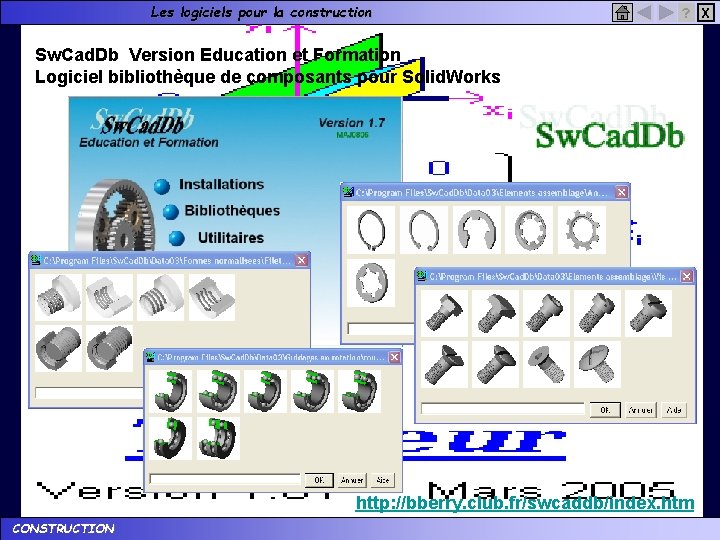Screen dimensions: 720x540
Task: Click the Version 1.7 label
Action: pyautogui.click(x=352, y=123)
